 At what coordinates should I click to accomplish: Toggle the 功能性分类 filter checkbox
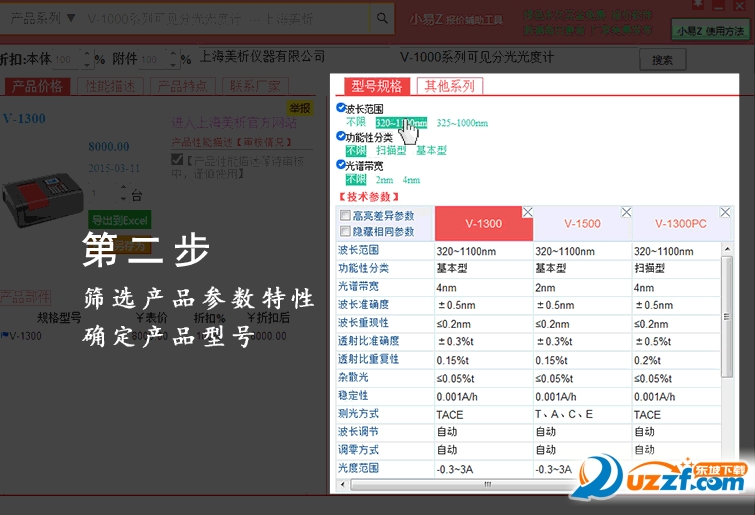[341, 136]
